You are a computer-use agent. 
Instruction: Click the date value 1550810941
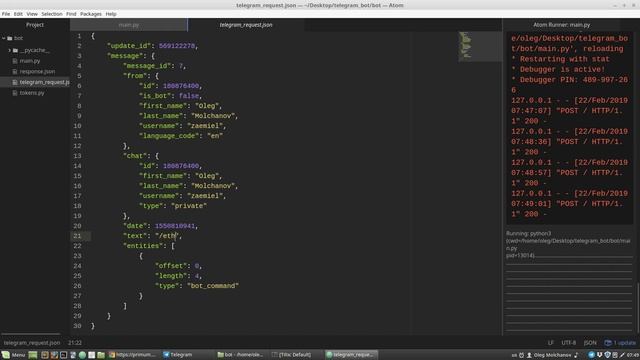[x=175, y=226]
